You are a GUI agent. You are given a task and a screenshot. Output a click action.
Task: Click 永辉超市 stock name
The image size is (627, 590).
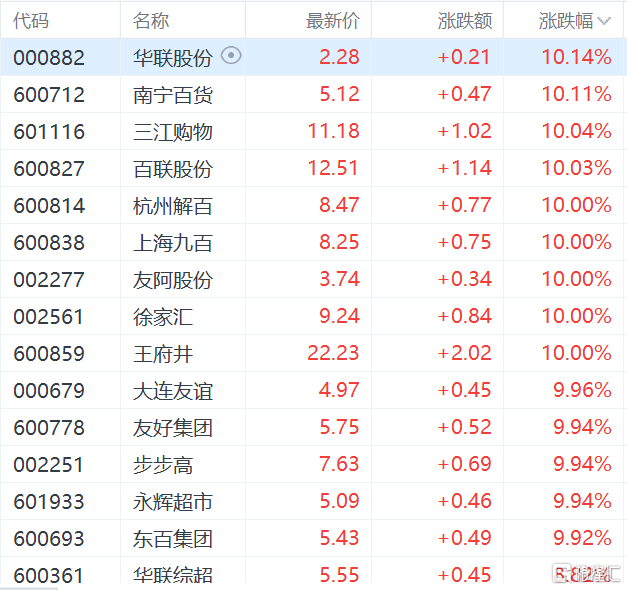(x=172, y=502)
